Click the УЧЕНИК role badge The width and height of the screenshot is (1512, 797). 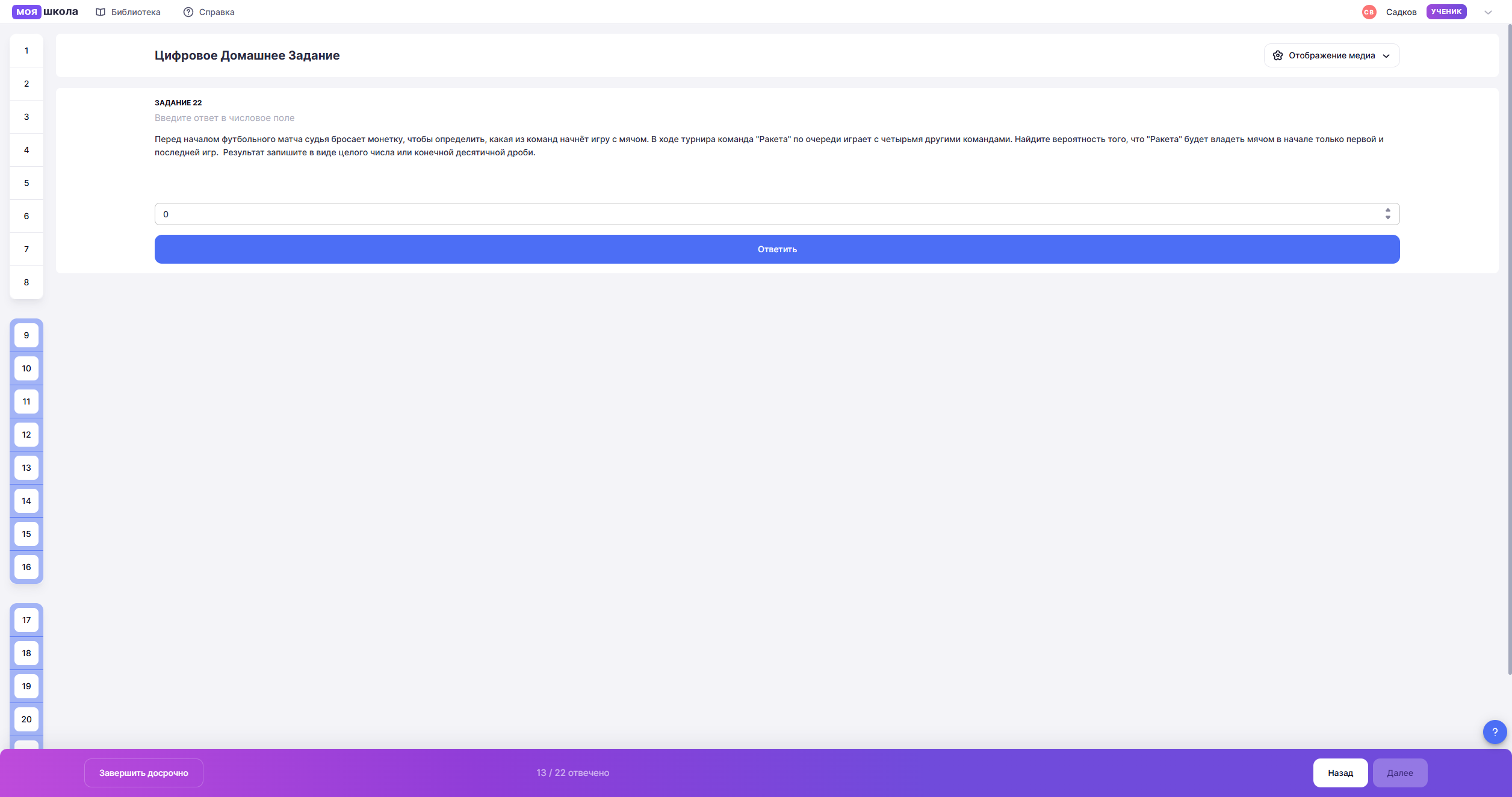click(1446, 11)
